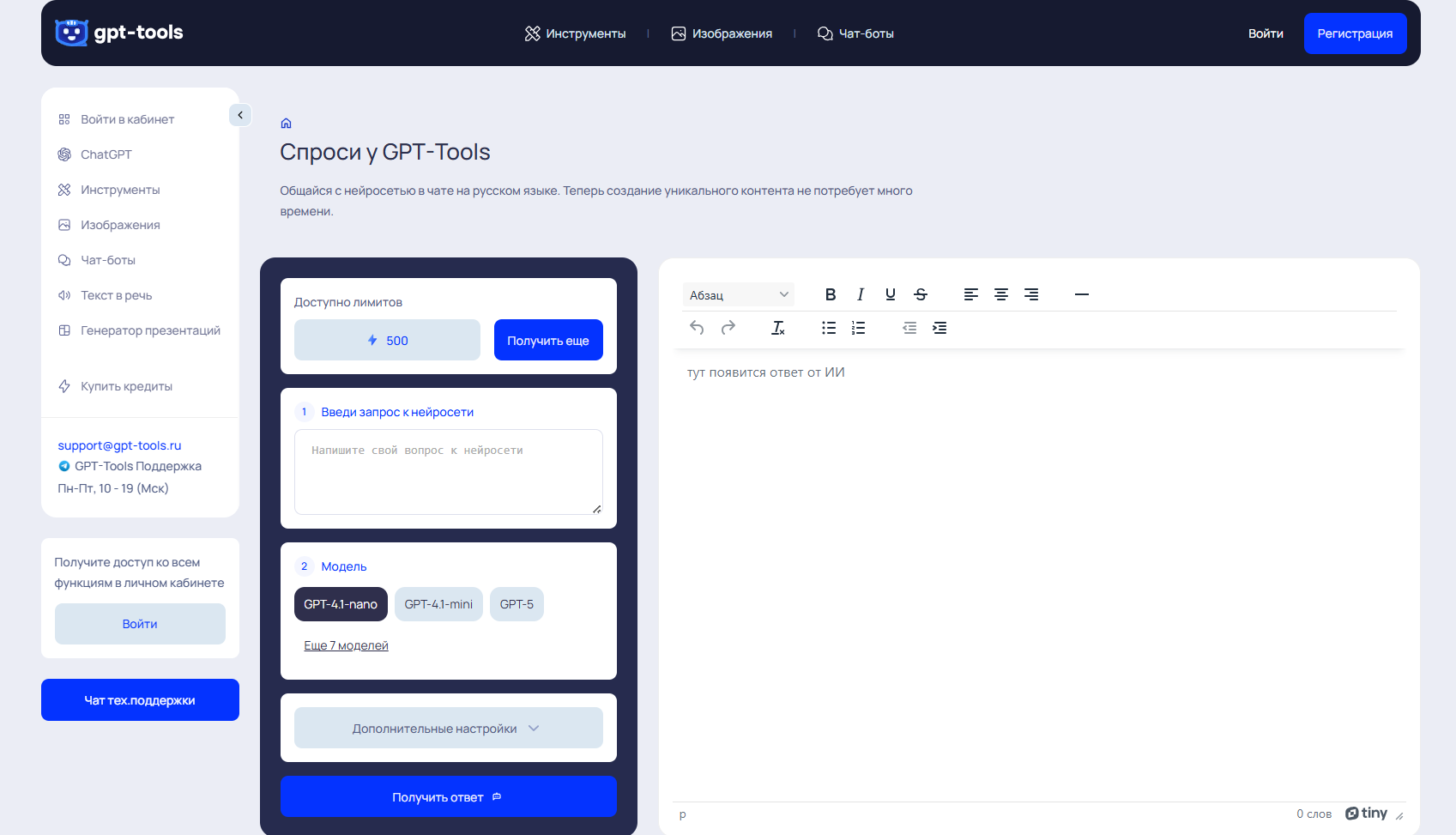Viewport: 1456px width, 835px height.
Task: Click the underline icon
Action: 890,293
